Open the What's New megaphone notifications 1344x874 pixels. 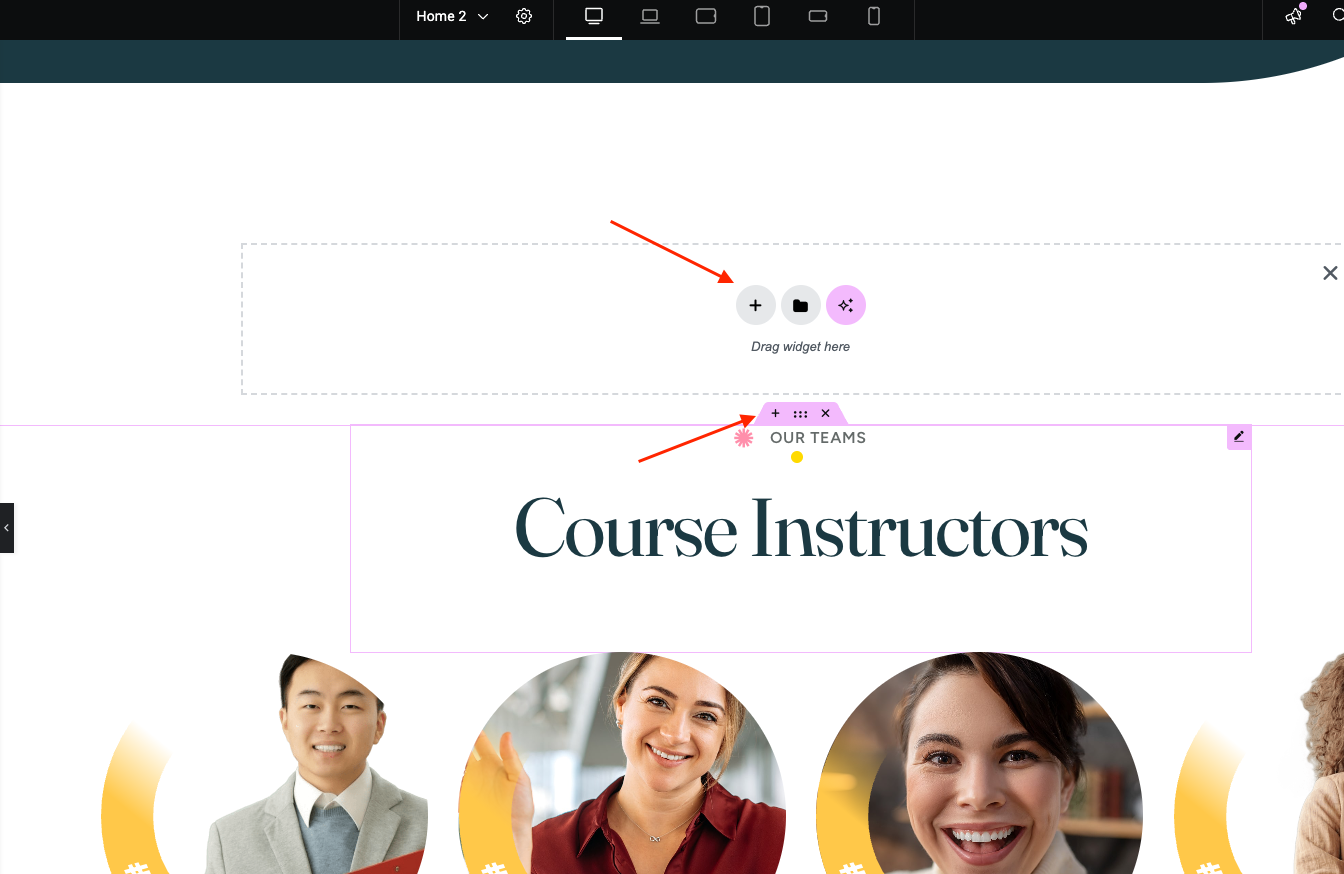pos(1294,17)
